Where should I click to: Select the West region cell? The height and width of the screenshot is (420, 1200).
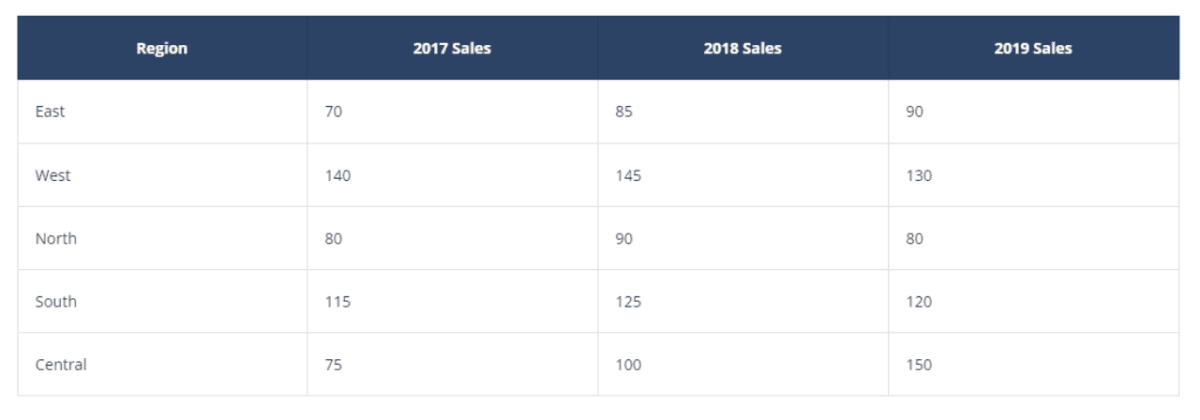[162, 175]
